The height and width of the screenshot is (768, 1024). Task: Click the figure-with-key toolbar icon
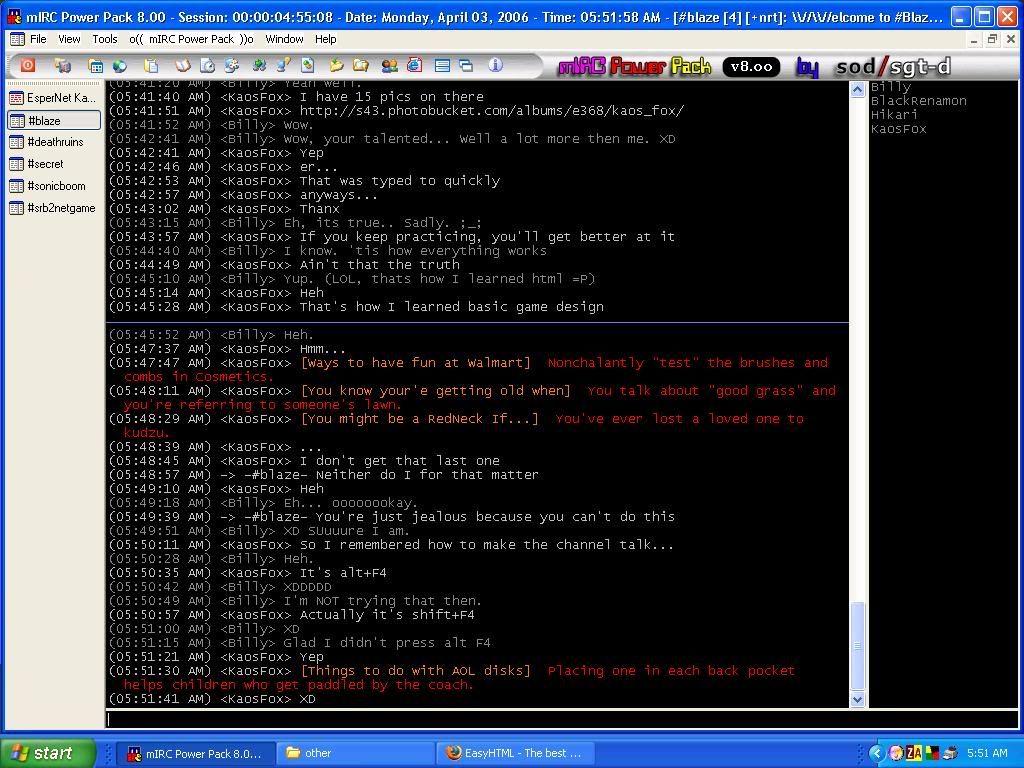coord(283,65)
